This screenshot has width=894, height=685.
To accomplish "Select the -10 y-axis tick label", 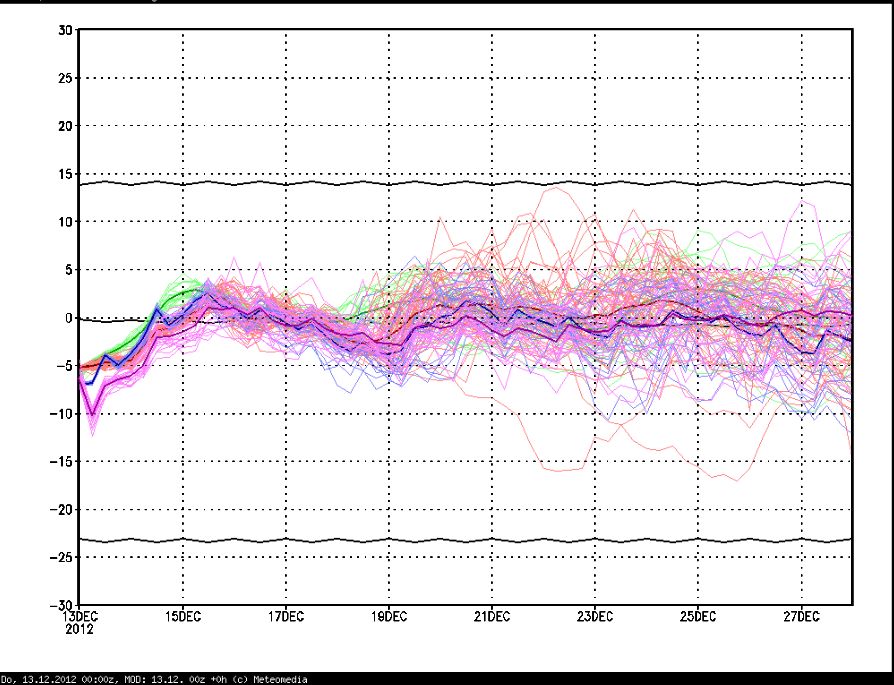I will click(x=60, y=414).
